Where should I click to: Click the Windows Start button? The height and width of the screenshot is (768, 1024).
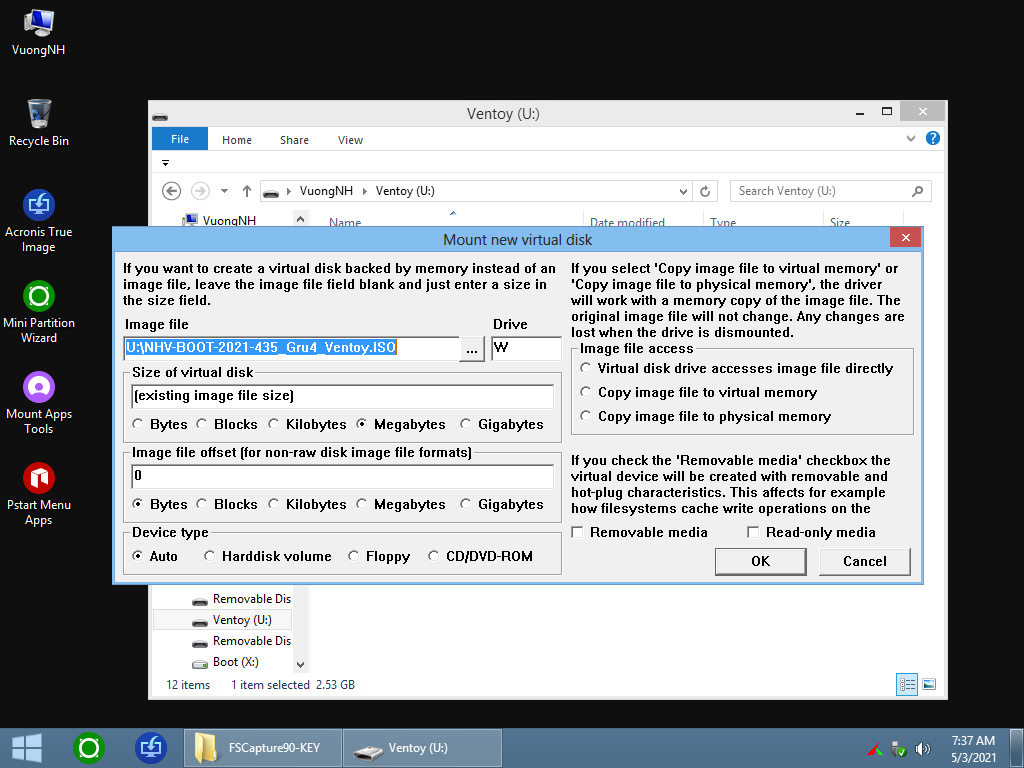27,748
